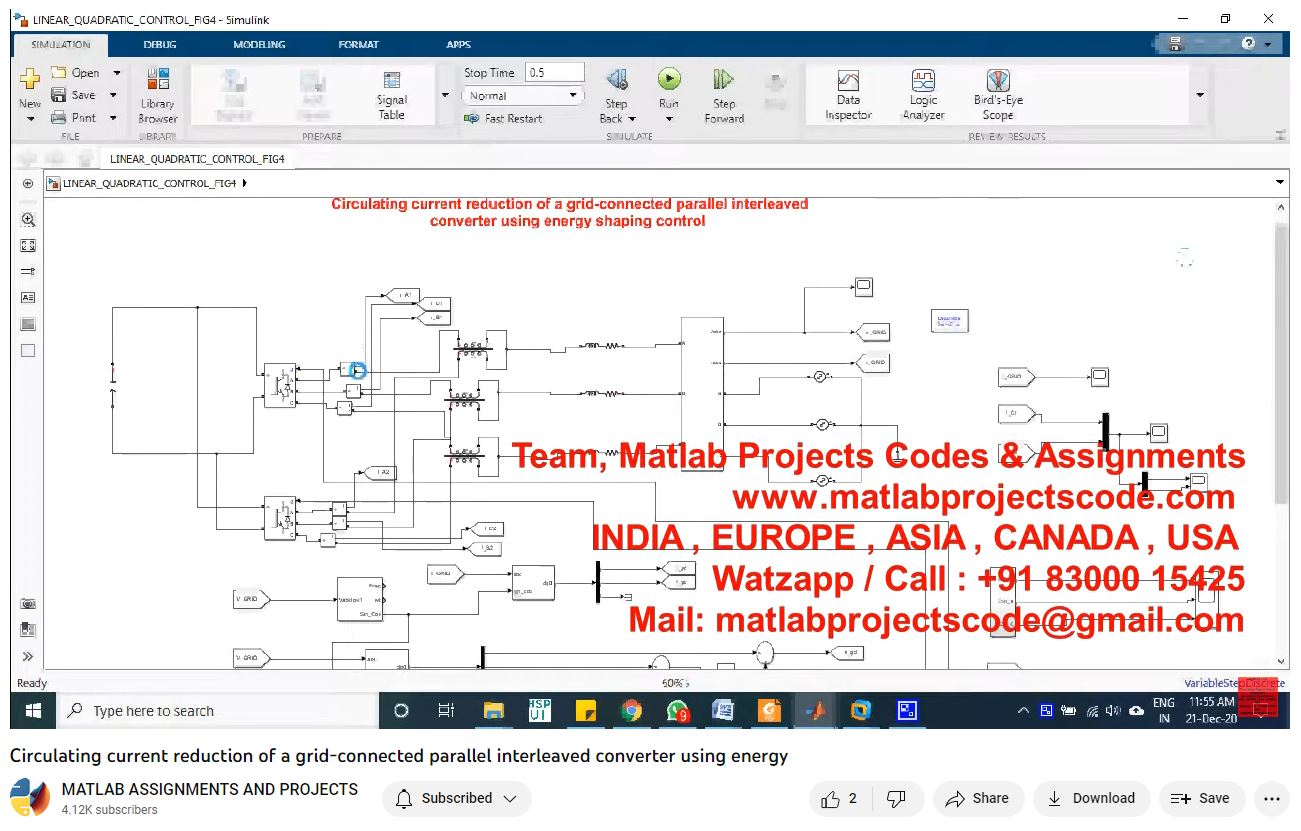
Task: Run the simulation with green Run button
Action: pos(669,79)
